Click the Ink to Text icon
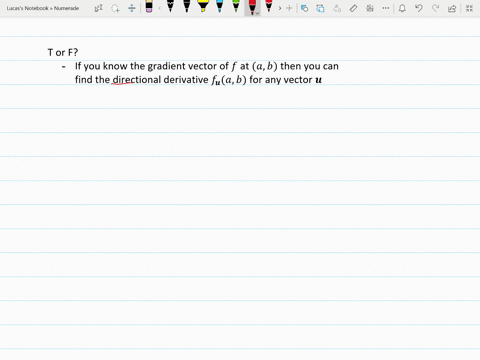Viewport: 480px width, 360px height. [x=337, y=8]
